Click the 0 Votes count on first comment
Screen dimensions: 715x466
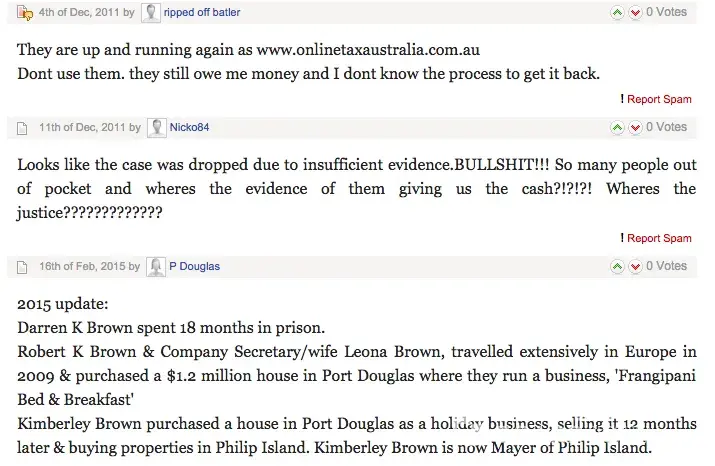(666, 13)
